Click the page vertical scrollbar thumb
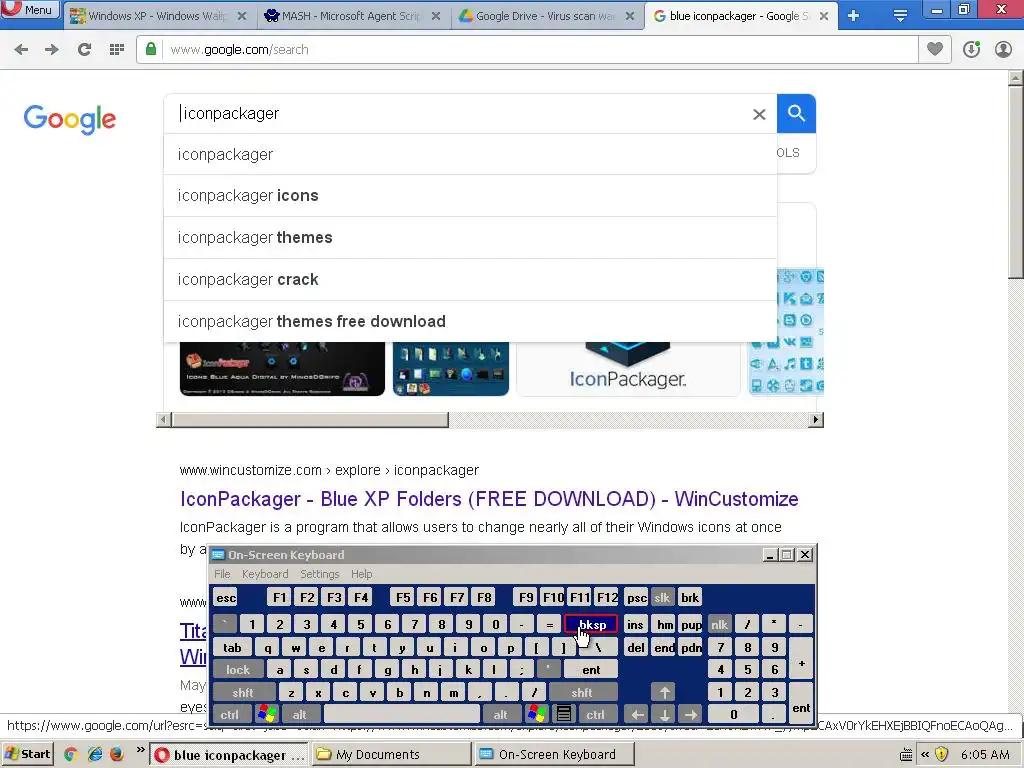This screenshot has height=768, width=1024. 1015,182
